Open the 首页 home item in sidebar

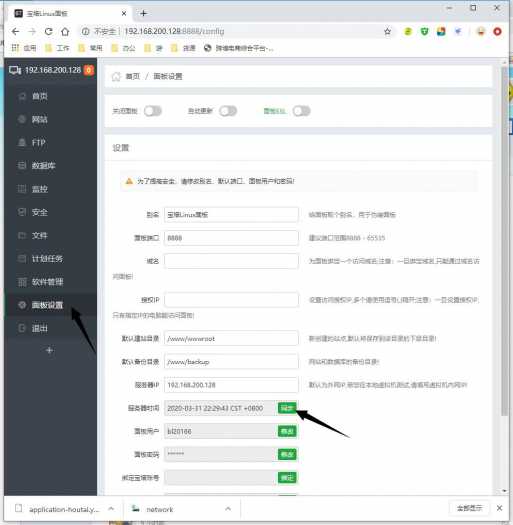pyautogui.click(x=51, y=96)
